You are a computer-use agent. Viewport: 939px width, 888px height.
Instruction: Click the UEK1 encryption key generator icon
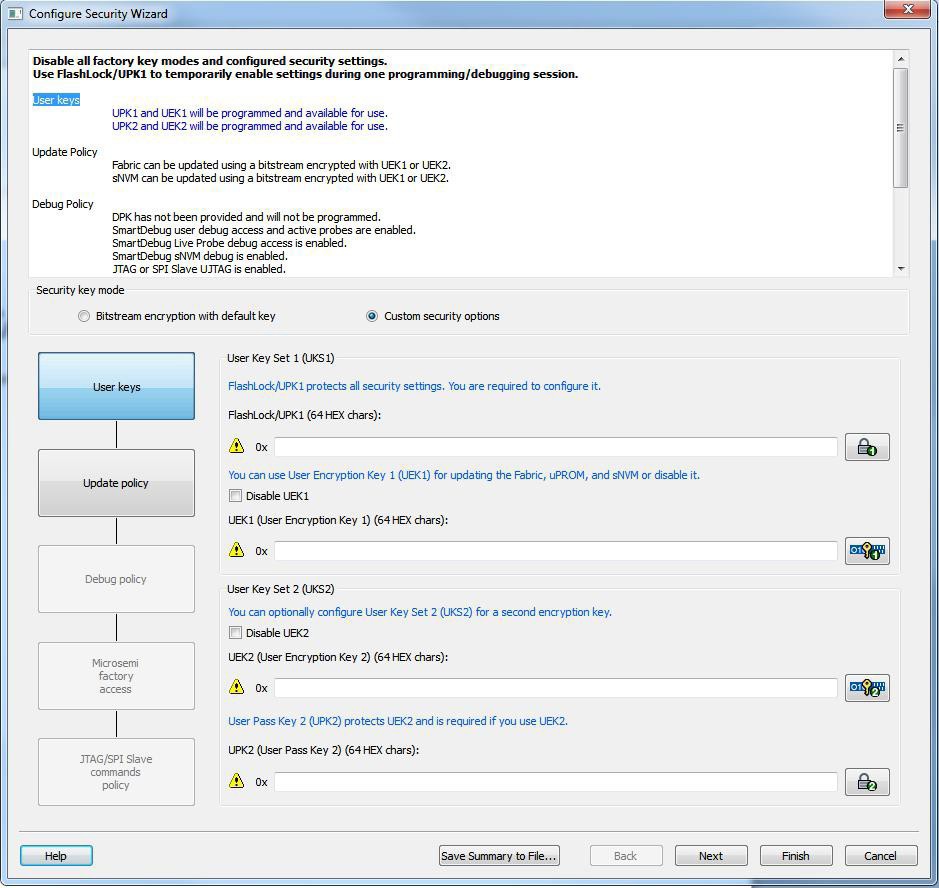(x=866, y=551)
